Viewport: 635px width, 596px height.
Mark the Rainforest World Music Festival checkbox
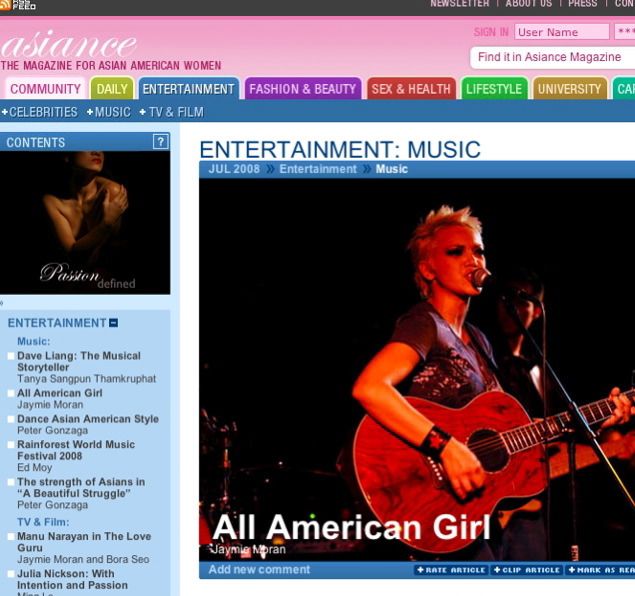pos(11,444)
